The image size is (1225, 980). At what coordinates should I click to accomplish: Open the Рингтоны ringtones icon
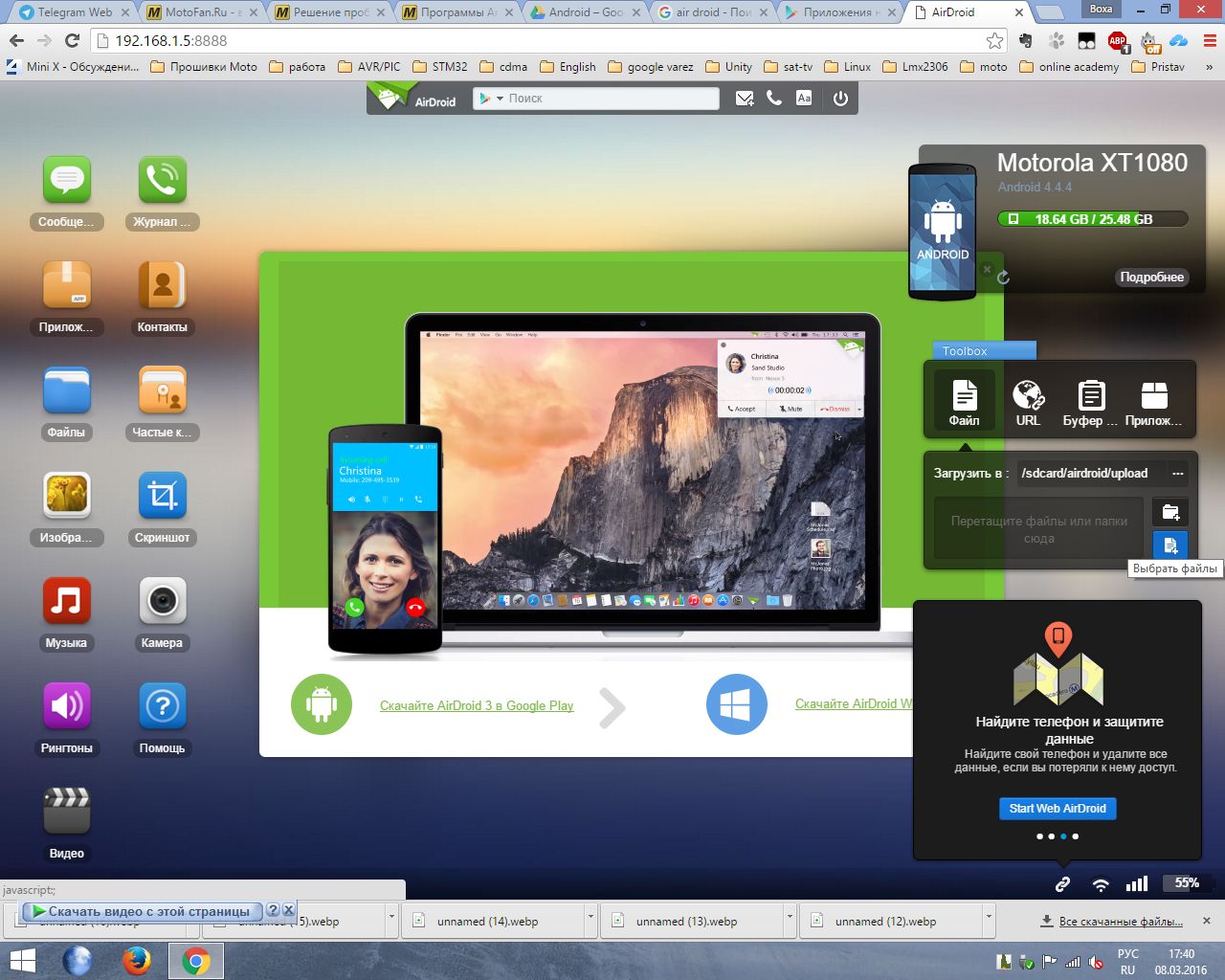point(67,707)
